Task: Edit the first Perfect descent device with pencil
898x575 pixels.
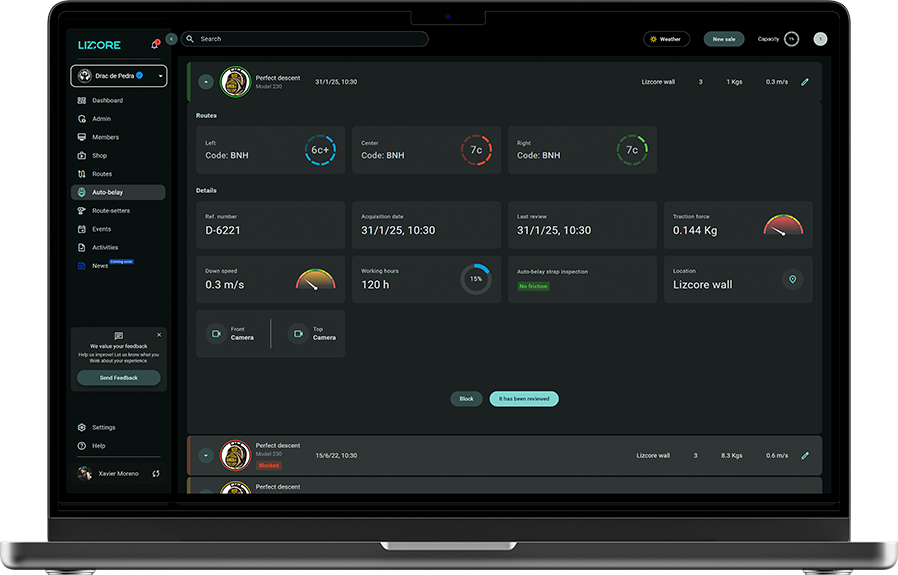Action: point(805,82)
